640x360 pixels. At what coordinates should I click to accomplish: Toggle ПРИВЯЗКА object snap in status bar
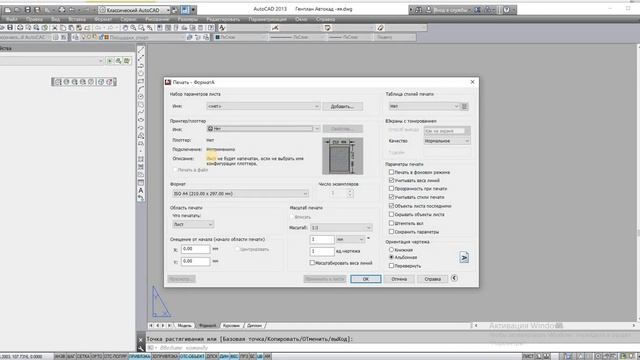(140, 356)
